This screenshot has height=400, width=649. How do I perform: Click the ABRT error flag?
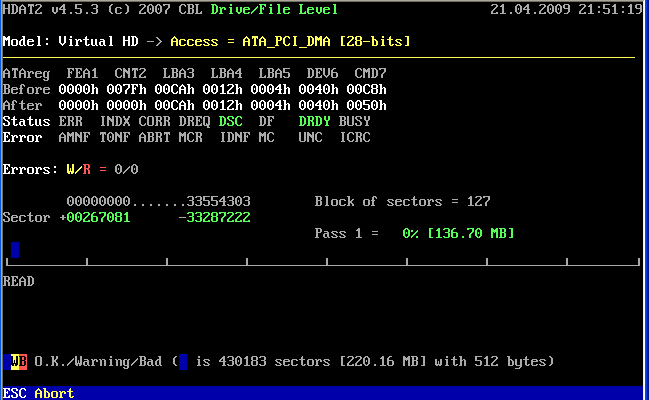(154, 137)
